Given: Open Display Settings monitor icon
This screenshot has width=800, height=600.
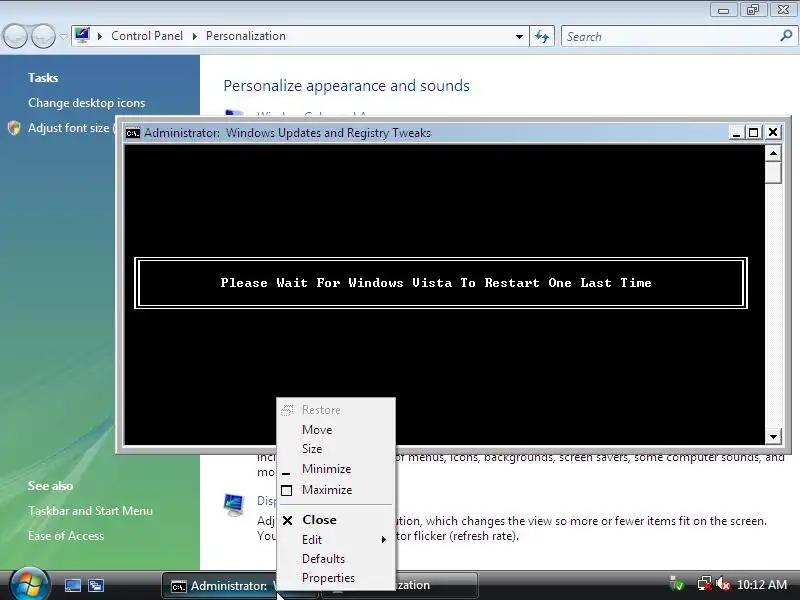Looking at the screenshot, I should [234, 505].
